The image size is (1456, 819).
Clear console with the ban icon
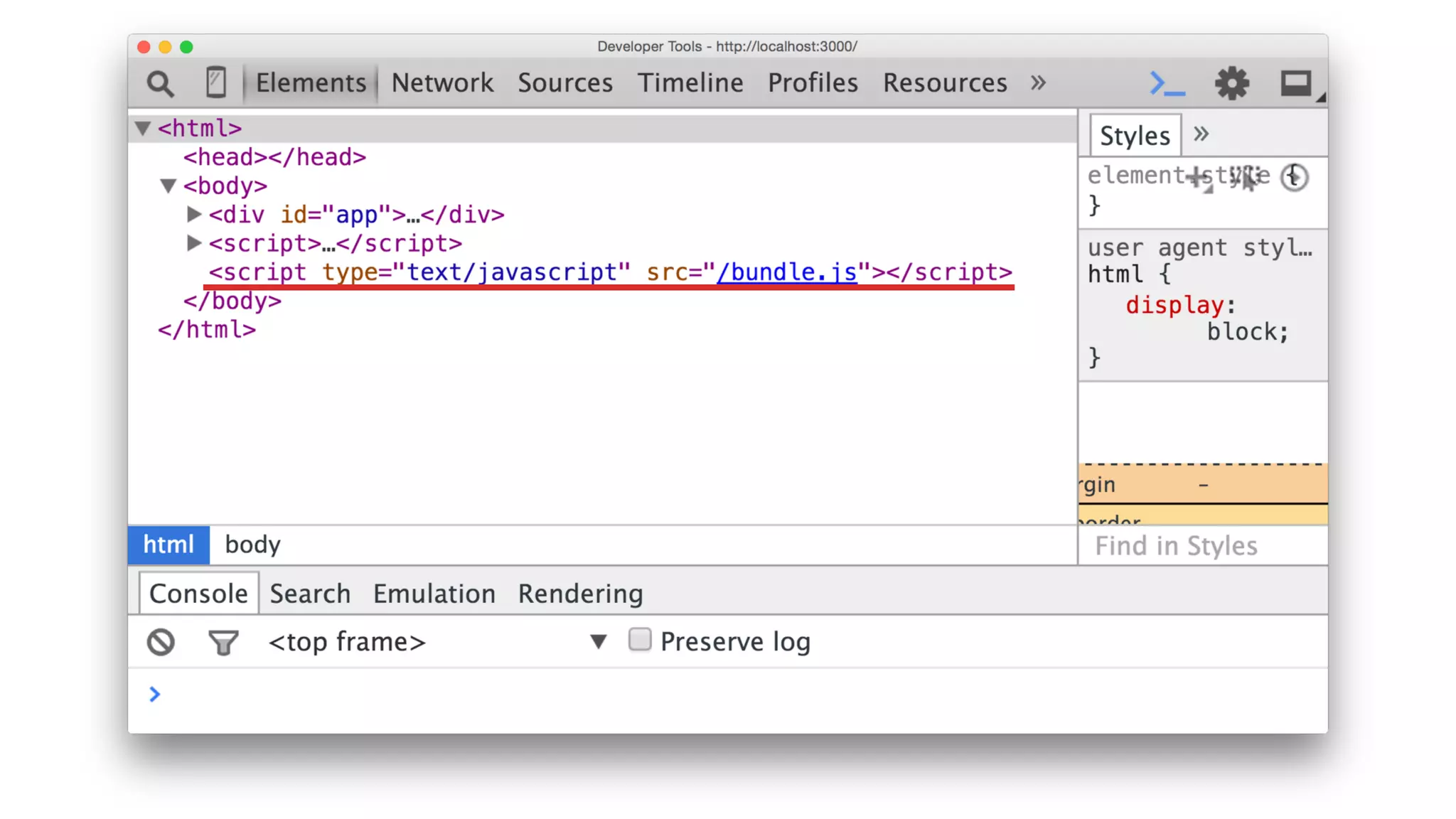pos(161,642)
